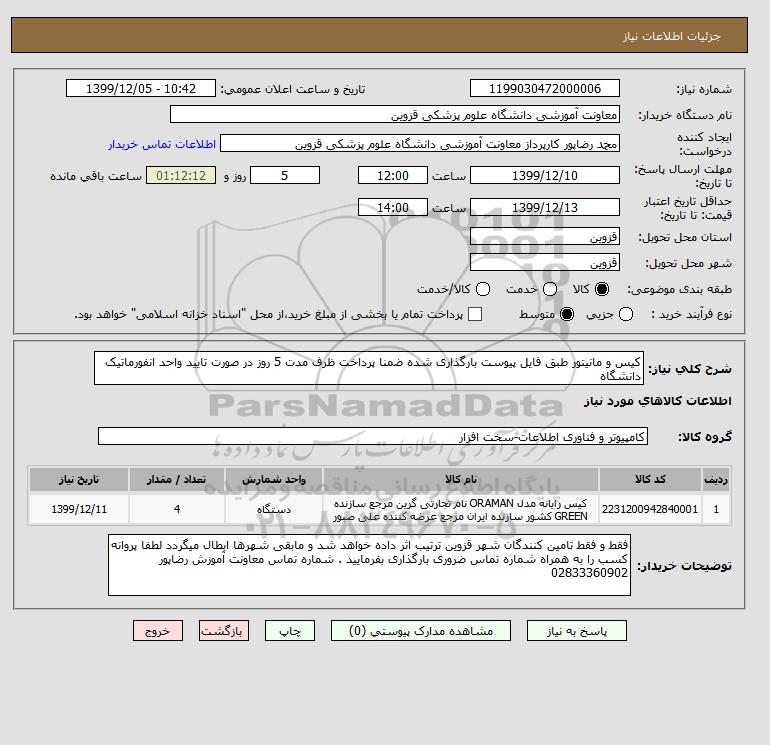The height and width of the screenshot is (745, 770).
Task: Click the تعداد / مقدار column header
Action: click(177, 479)
